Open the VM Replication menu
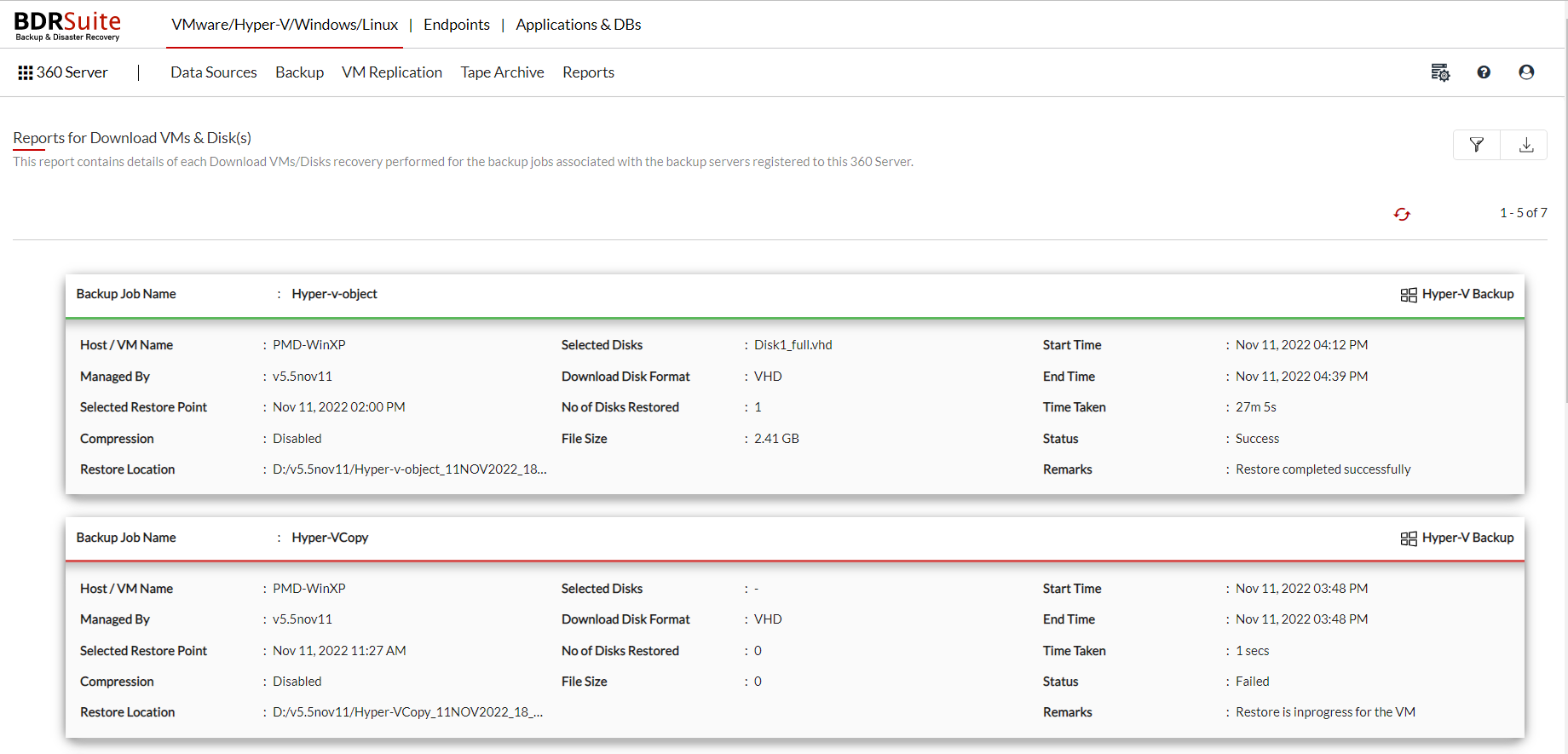 [x=392, y=72]
